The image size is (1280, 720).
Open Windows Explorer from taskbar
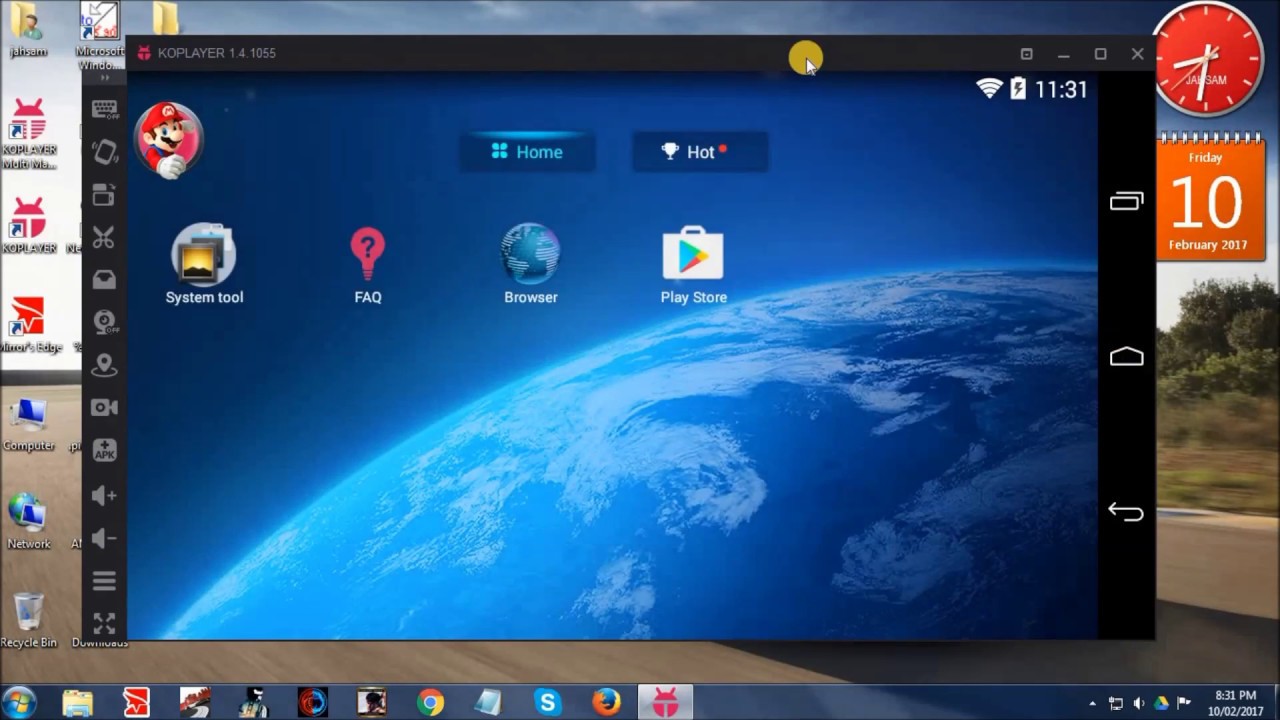tap(77, 703)
